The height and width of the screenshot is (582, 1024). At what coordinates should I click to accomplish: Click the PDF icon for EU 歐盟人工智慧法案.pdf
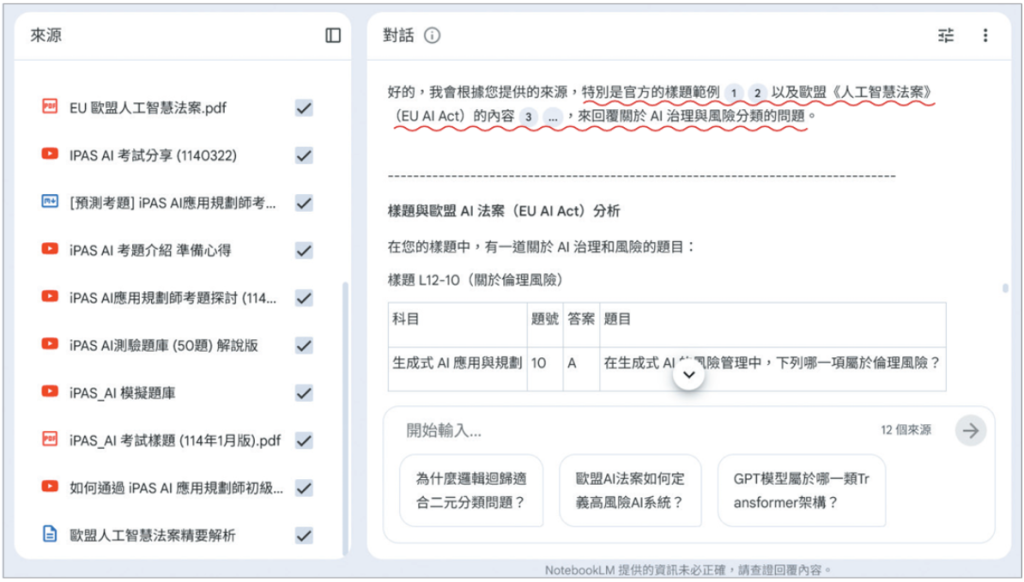50,107
